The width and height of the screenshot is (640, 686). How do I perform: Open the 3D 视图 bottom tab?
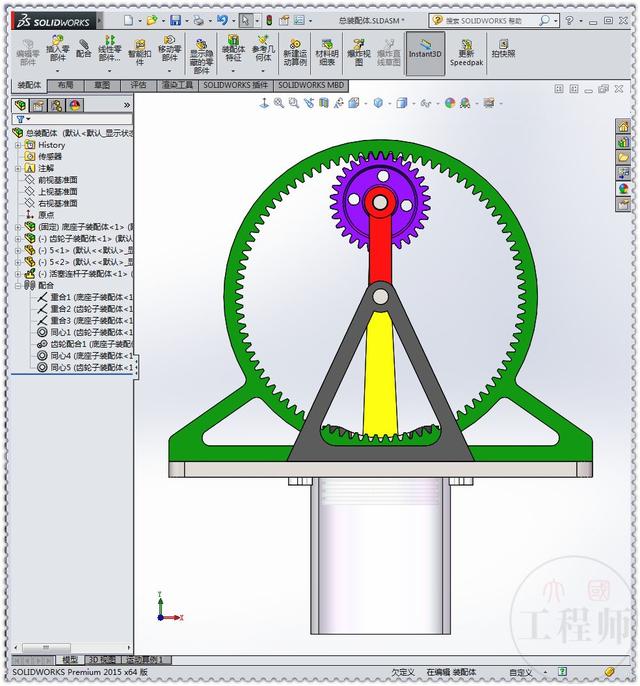click(x=102, y=659)
